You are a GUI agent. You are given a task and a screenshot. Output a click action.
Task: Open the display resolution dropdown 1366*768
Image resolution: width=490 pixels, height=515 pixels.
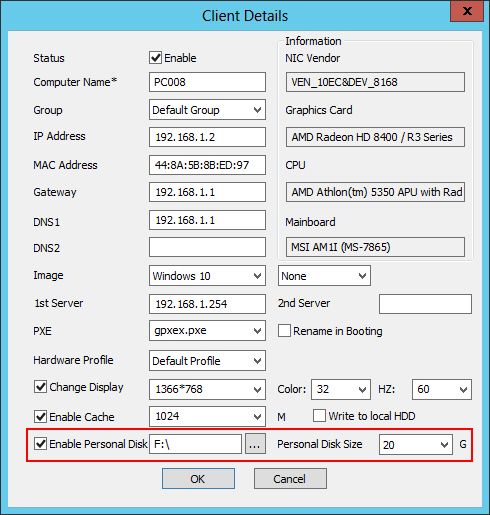point(207,389)
